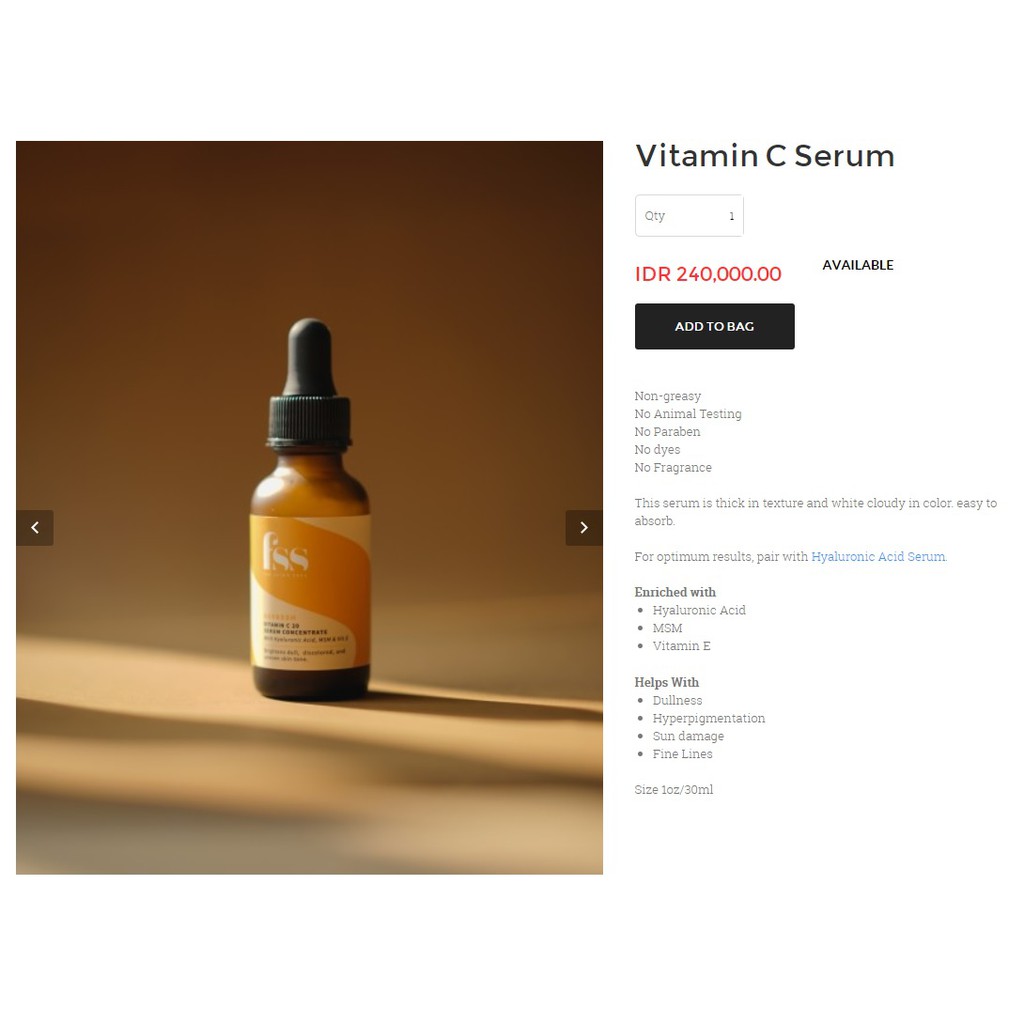Click the No Animal Testing line
1024x1024 pixels.
(688, 413)
